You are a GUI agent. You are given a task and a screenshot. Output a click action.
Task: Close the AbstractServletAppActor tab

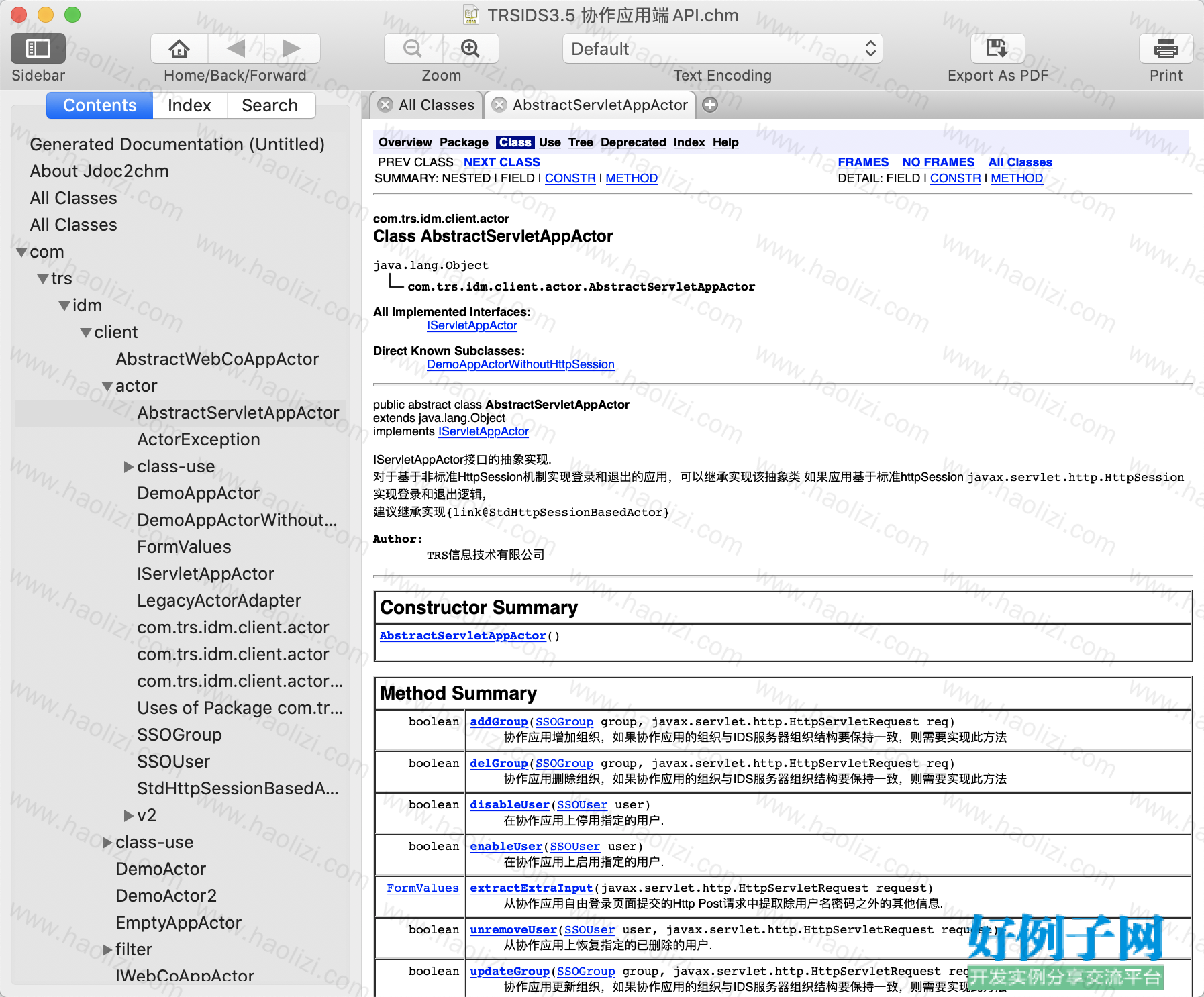[499, 105]
